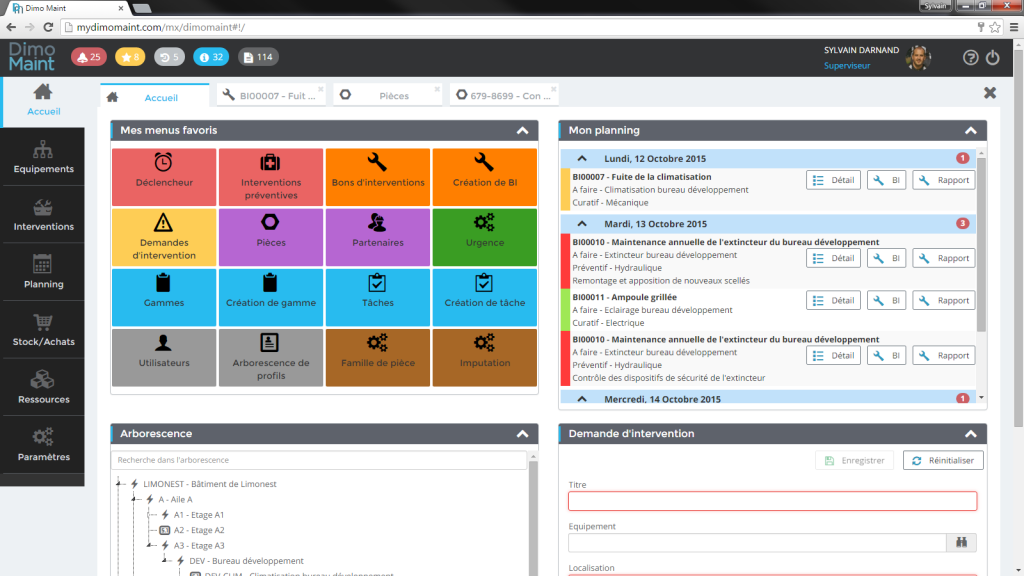Screen dimensions: 1024x576
Task: Collapse the Arborescence panel
Action: click(x=522, y=434)
